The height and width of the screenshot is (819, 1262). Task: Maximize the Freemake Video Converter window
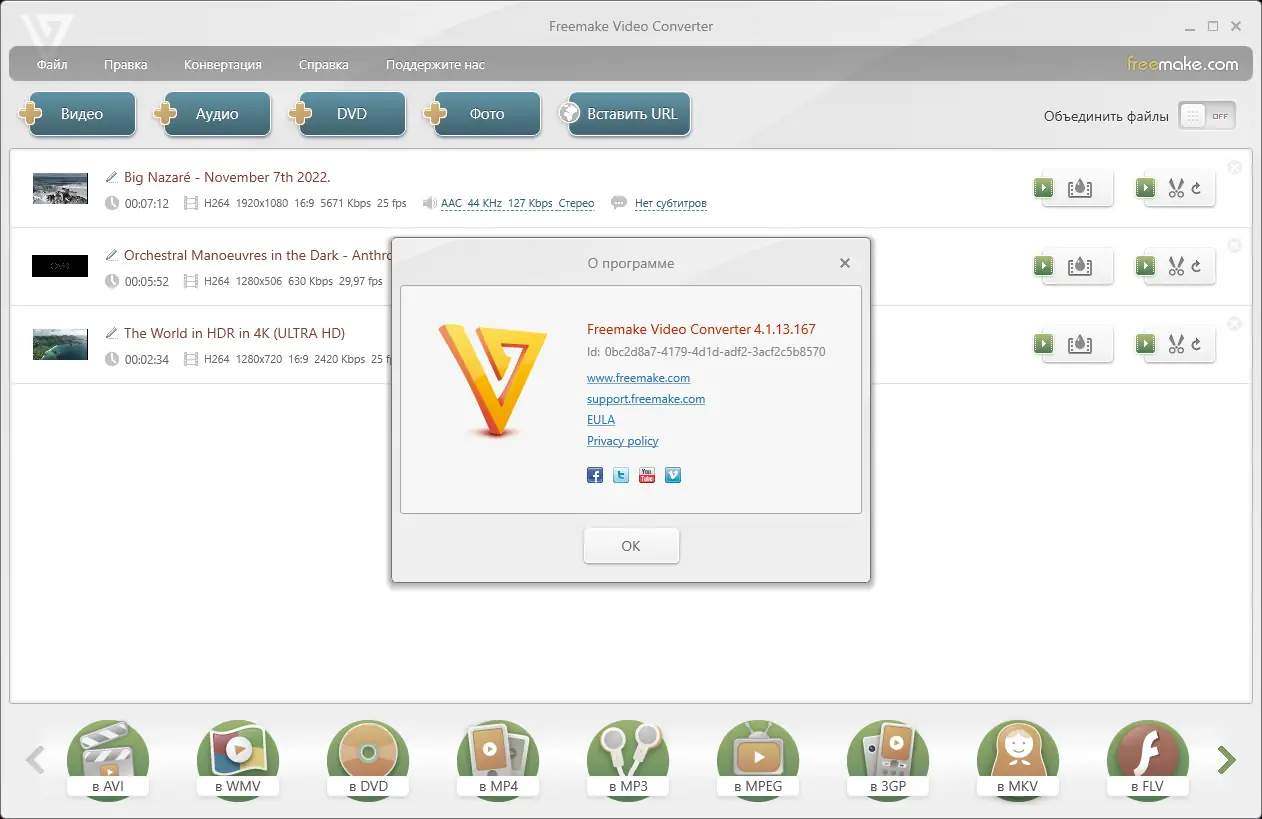click(1213, 26)
